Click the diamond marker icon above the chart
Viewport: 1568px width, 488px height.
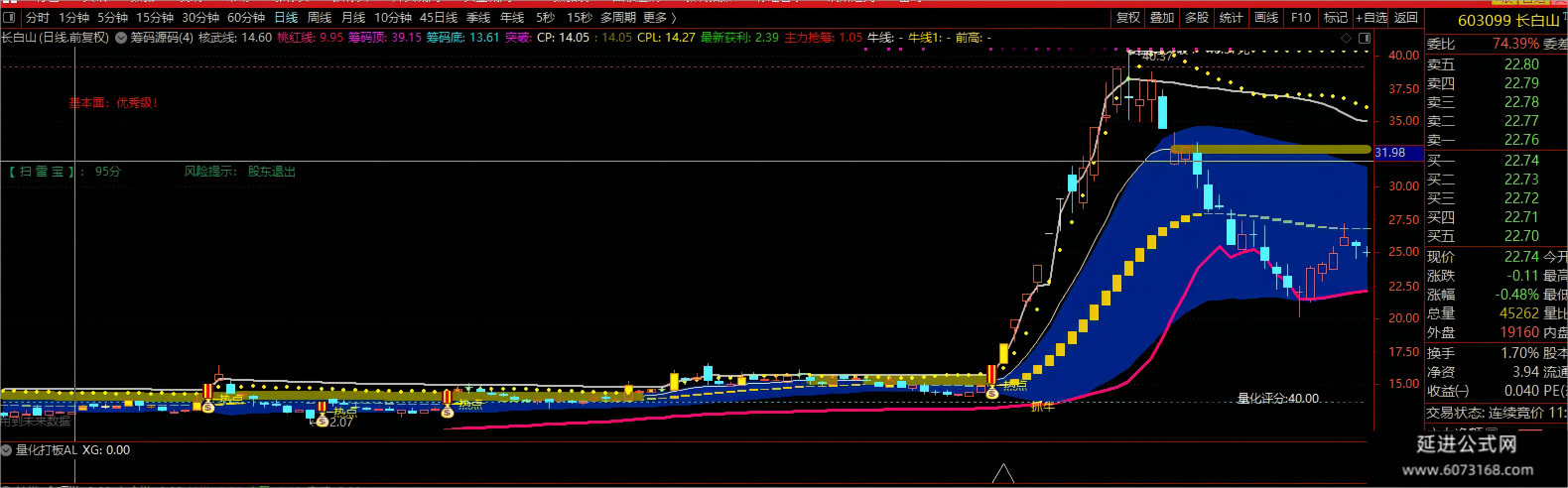[x=1347, y=38]
